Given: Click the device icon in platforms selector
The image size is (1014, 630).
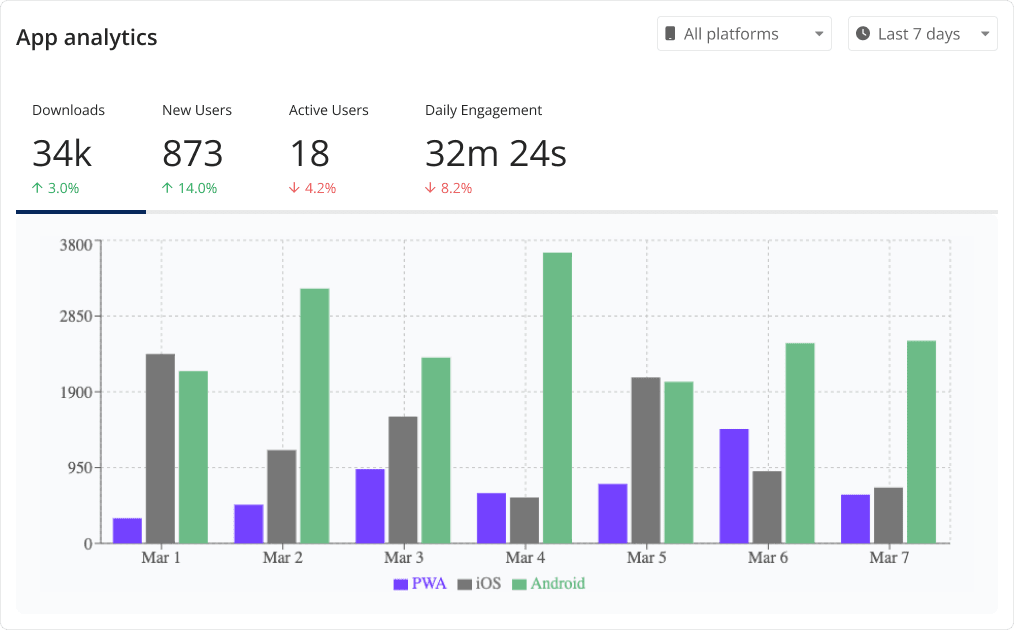Looking at the screenshot, I should 670,34.
